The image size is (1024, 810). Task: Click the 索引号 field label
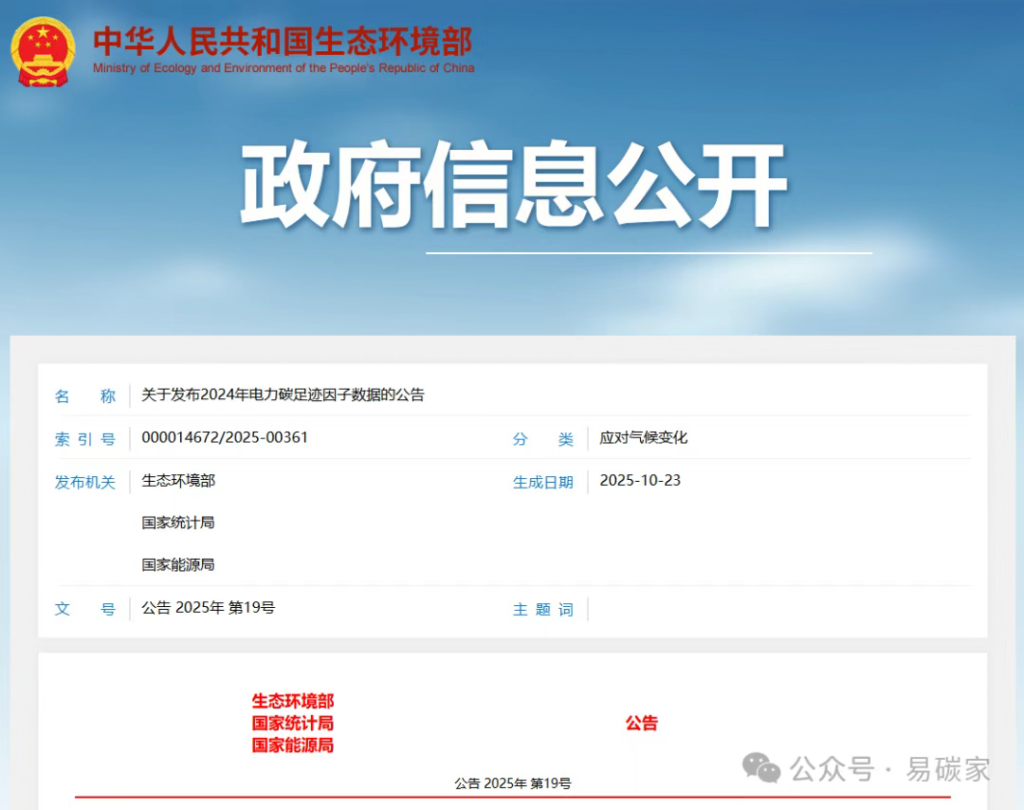click(85, 439)
